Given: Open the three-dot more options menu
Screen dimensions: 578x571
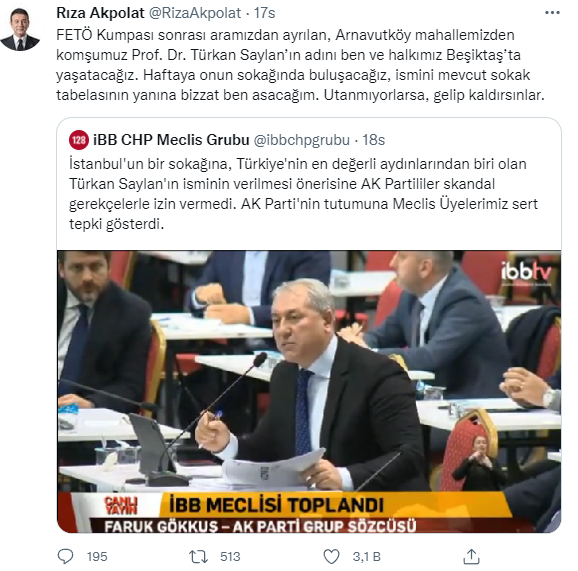Looking at the screenshot, I should tap(552, 13).
